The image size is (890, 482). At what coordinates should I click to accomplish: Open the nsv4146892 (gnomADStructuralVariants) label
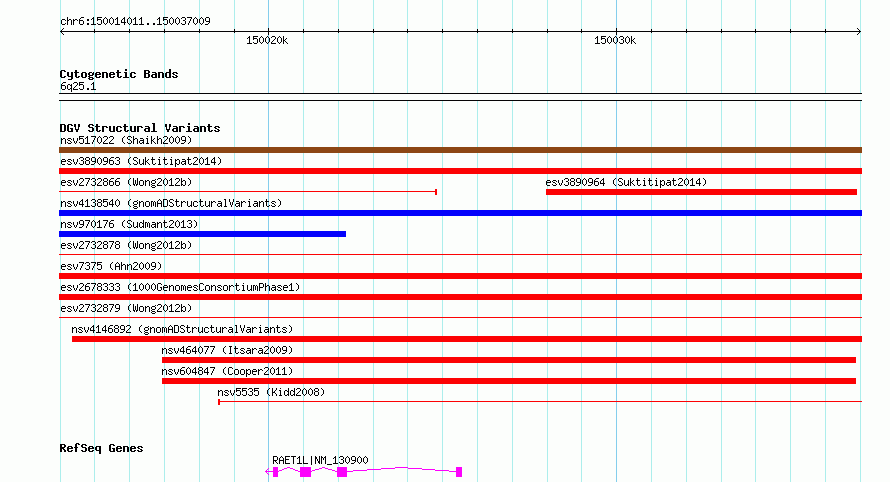[x=182, y=329]
